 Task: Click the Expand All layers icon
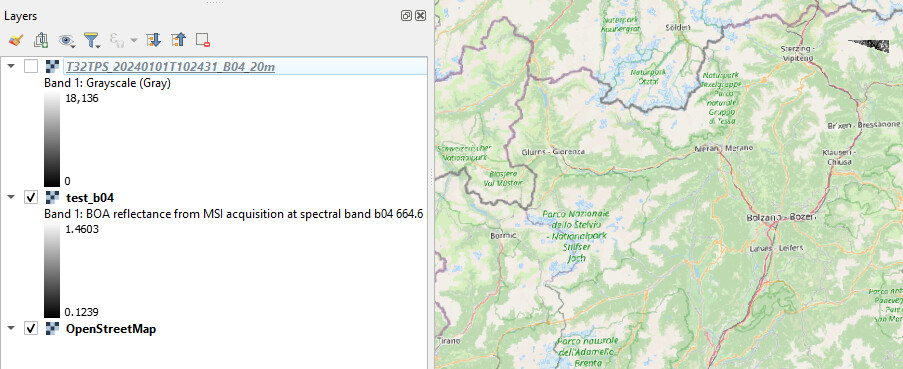[153, 40]
